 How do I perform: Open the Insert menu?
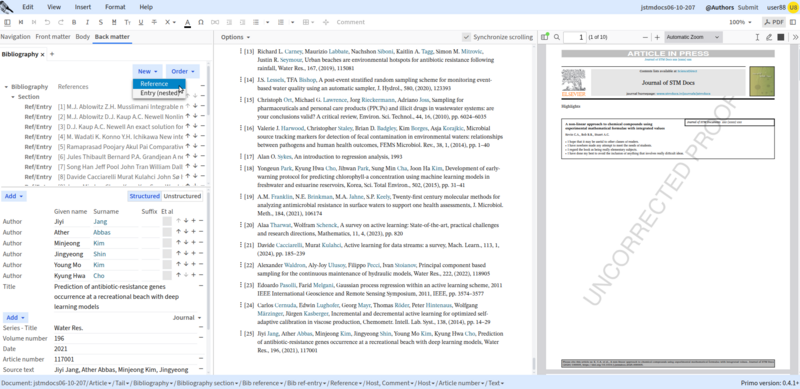83,7
